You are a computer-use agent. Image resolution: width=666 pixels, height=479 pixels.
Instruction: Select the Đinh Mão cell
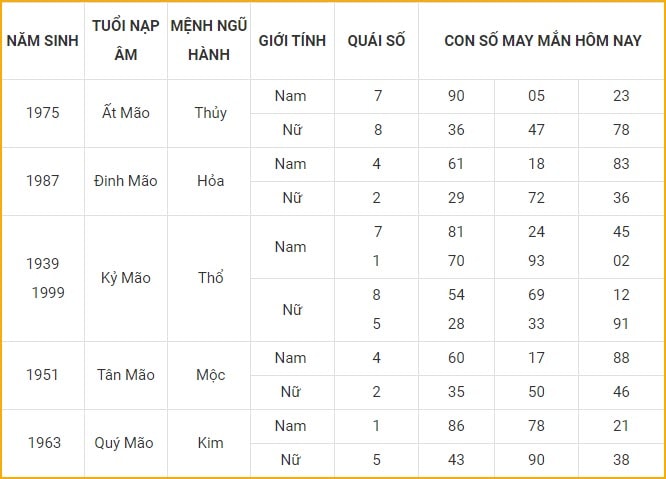126,181
